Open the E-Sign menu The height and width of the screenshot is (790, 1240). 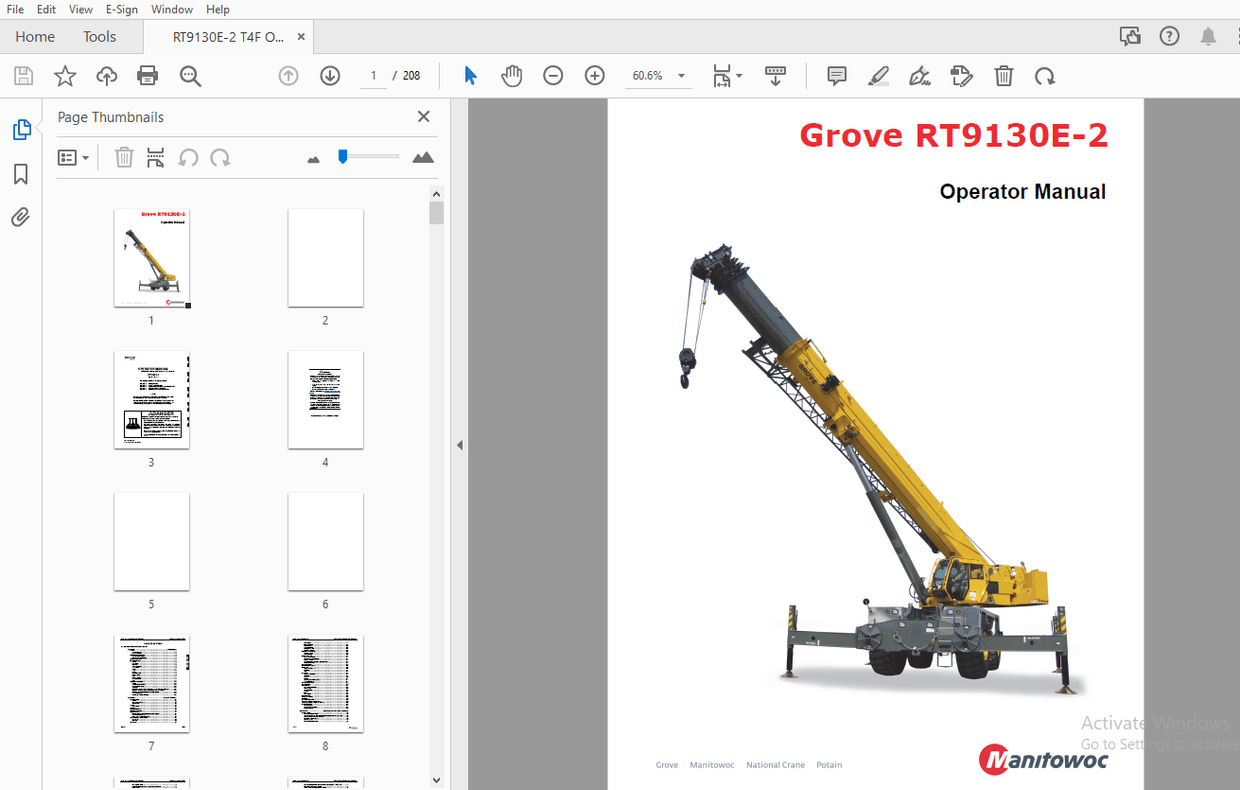tap(121, 9)
